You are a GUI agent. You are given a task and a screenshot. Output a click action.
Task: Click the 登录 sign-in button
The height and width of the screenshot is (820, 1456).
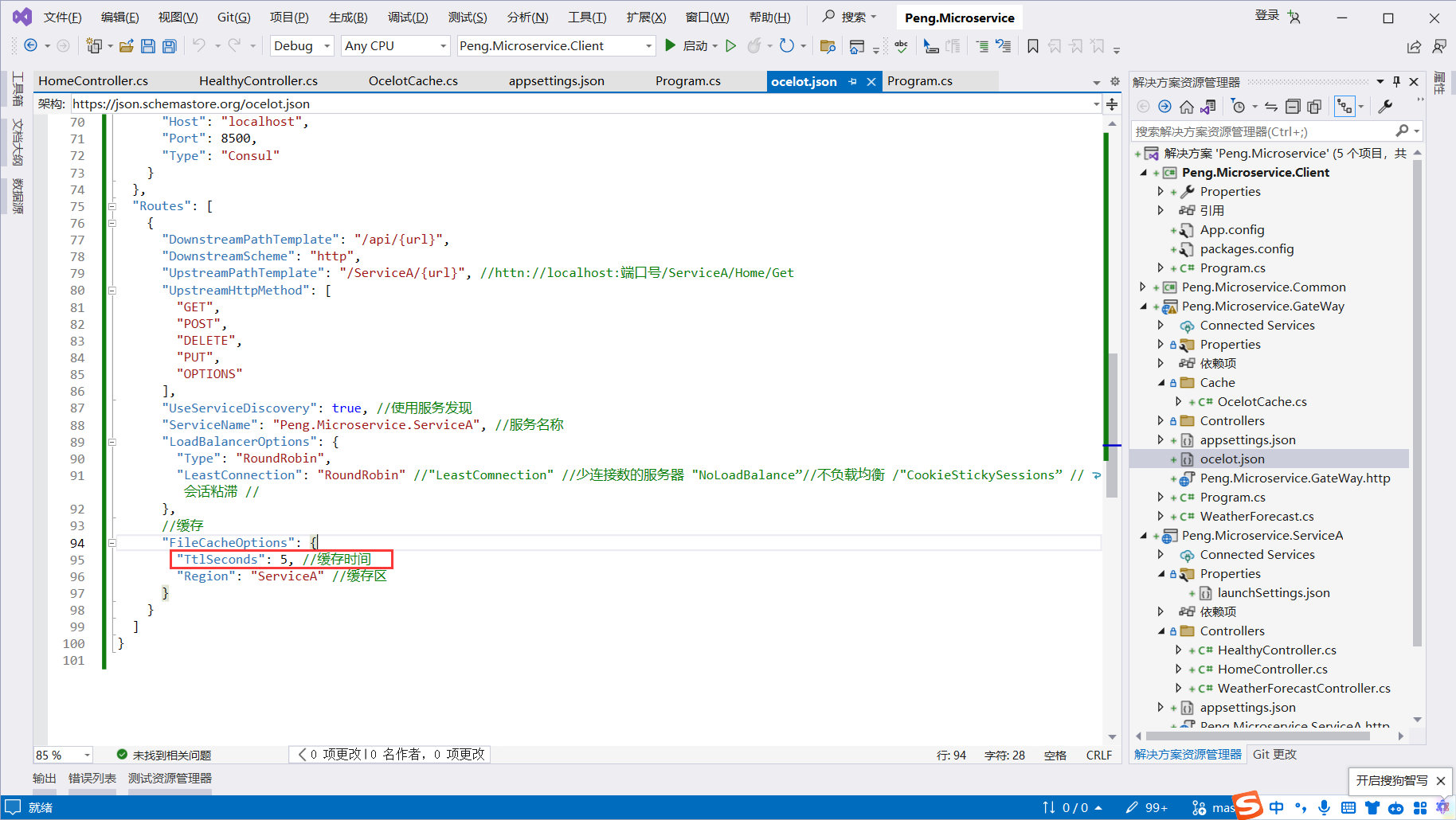(1267, 16)
